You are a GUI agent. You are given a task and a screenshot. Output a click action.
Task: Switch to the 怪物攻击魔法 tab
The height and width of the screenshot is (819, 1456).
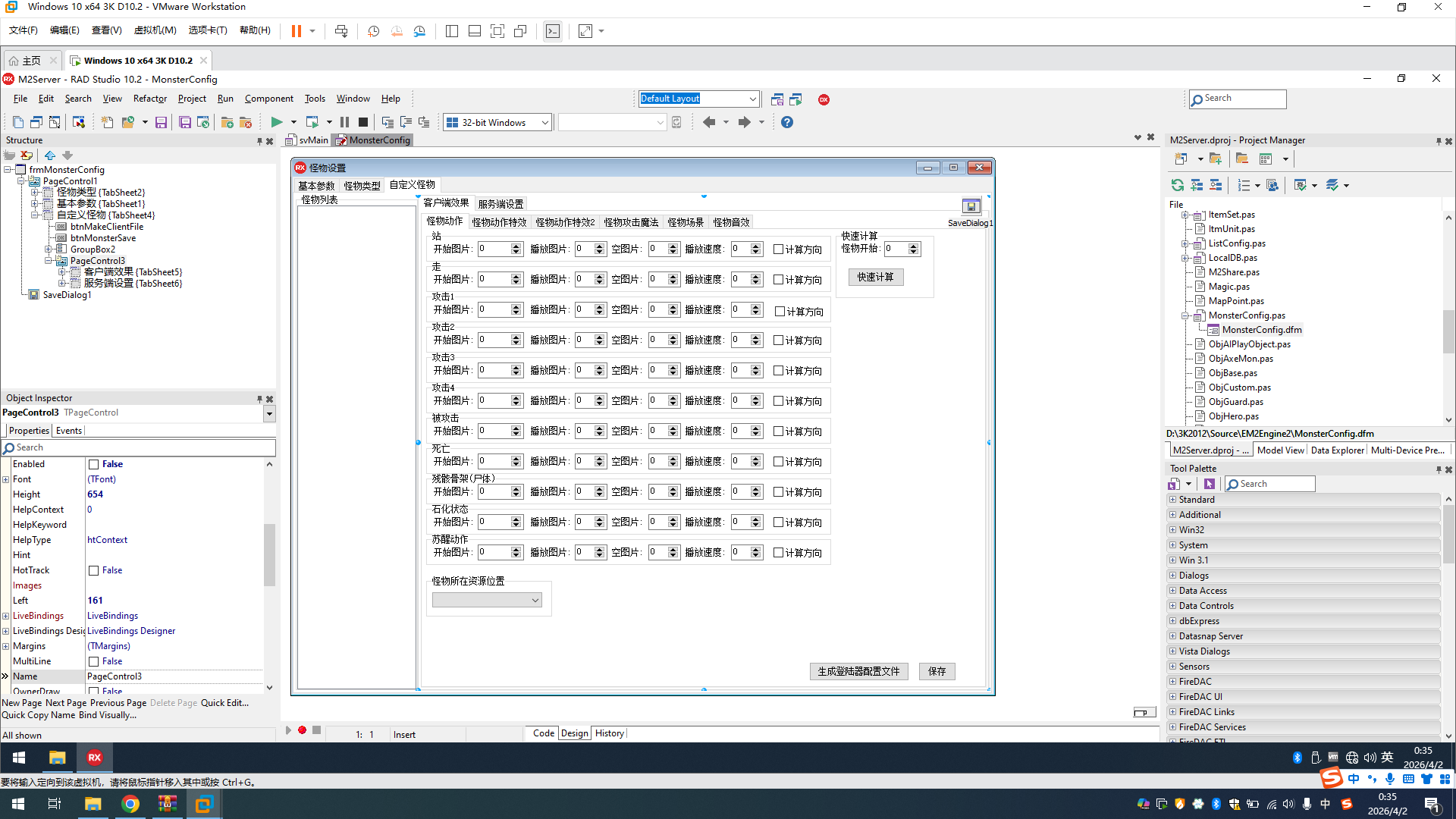(631, 222)
